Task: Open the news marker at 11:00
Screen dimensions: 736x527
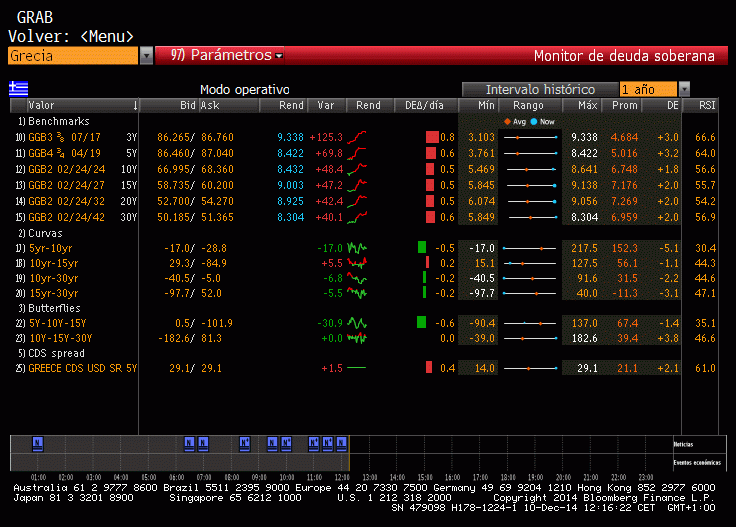Action: click(x=314, y=443)
